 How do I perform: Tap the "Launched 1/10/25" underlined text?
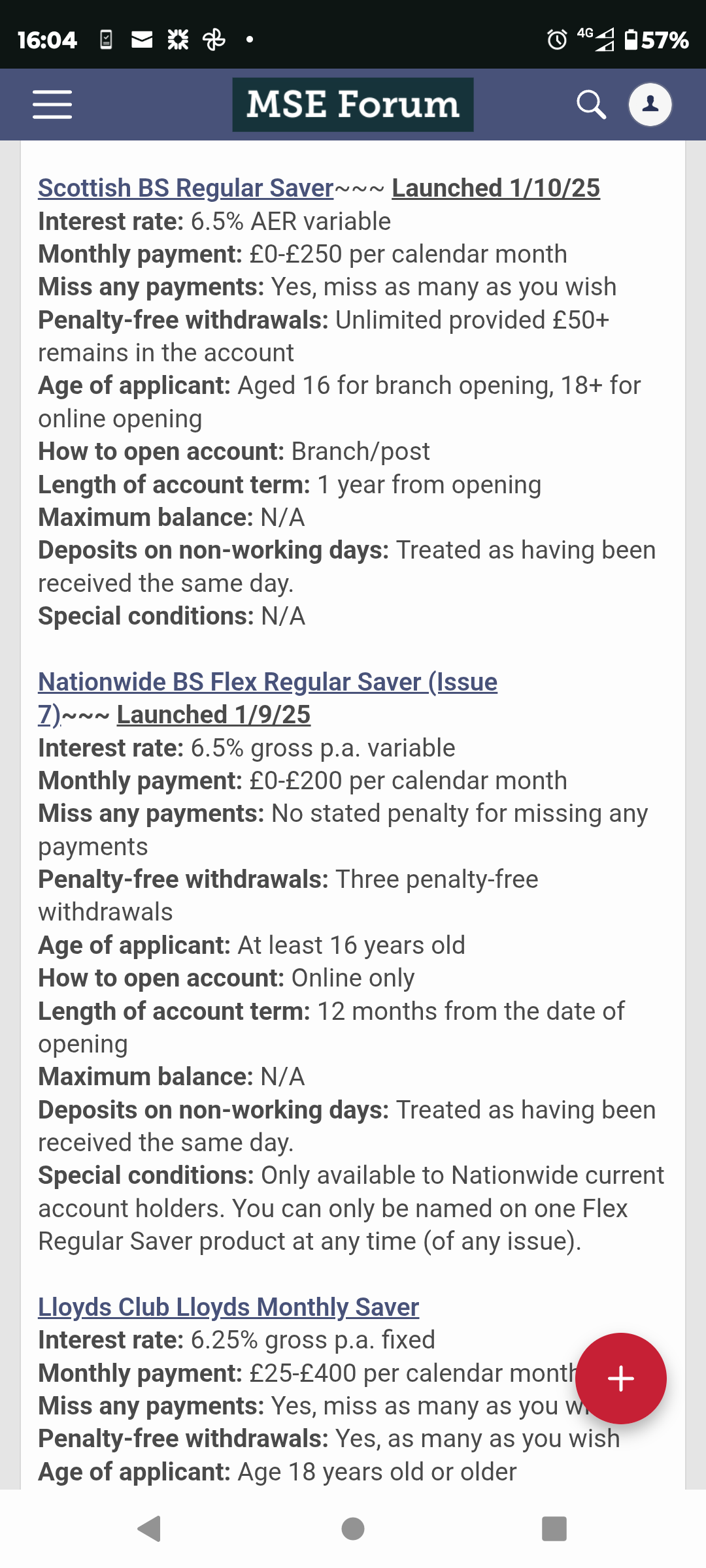pyautogui.click(x=496, y=188)
